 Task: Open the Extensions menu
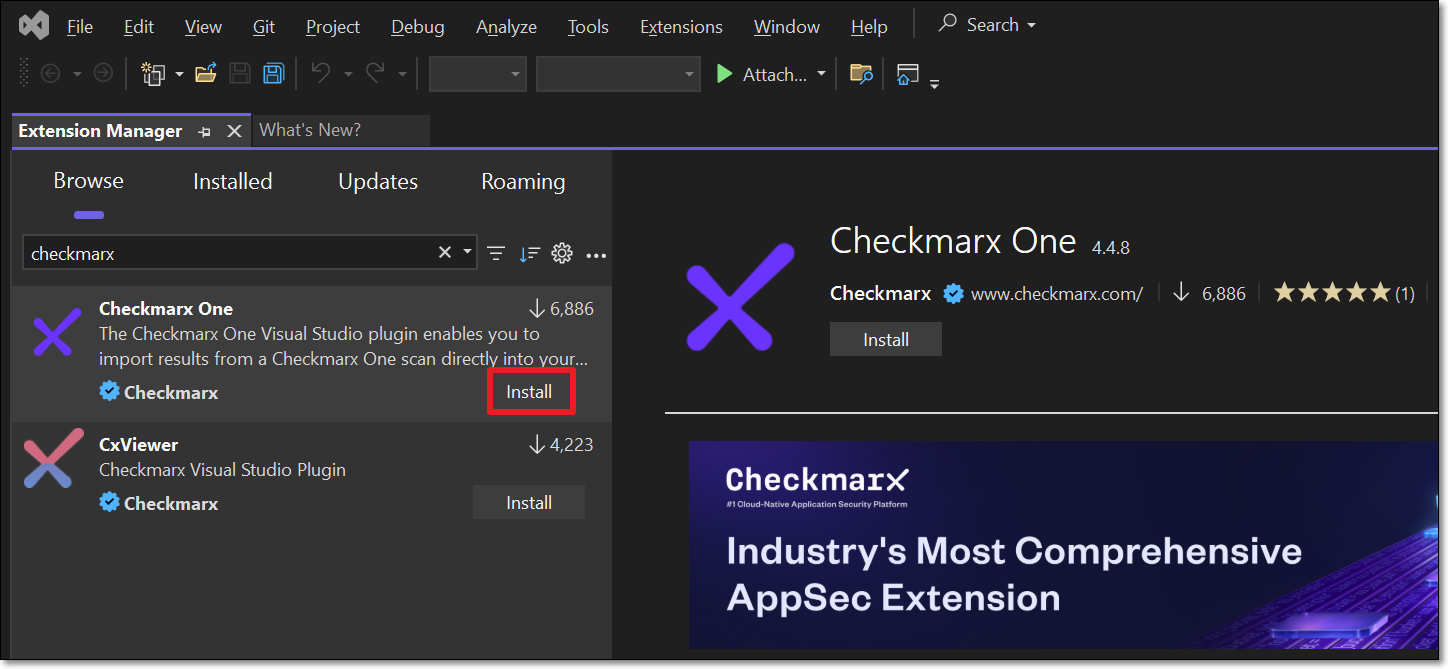coord(681,27)
